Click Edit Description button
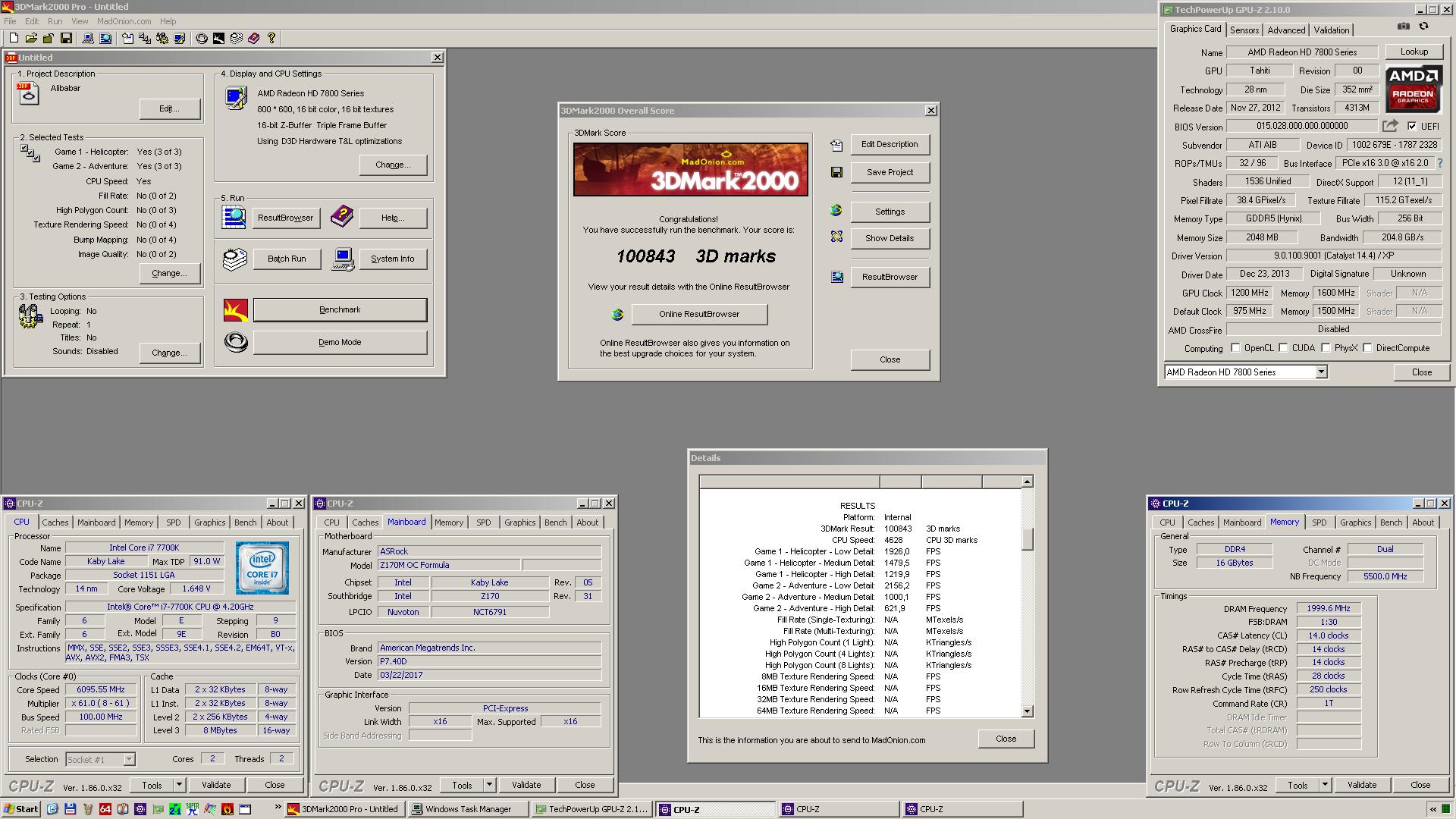1456x819 pixels. pyautogui.click(x=890, y=144)
